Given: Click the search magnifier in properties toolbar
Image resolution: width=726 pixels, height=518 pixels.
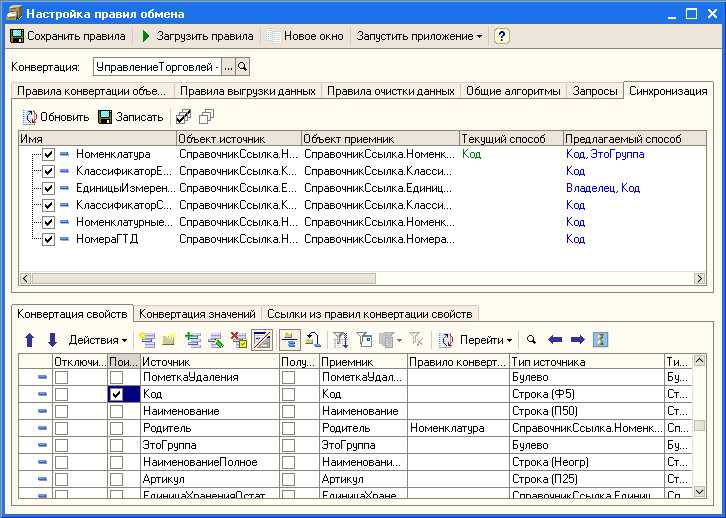Looking at the screenshot, I should point(531,340).
